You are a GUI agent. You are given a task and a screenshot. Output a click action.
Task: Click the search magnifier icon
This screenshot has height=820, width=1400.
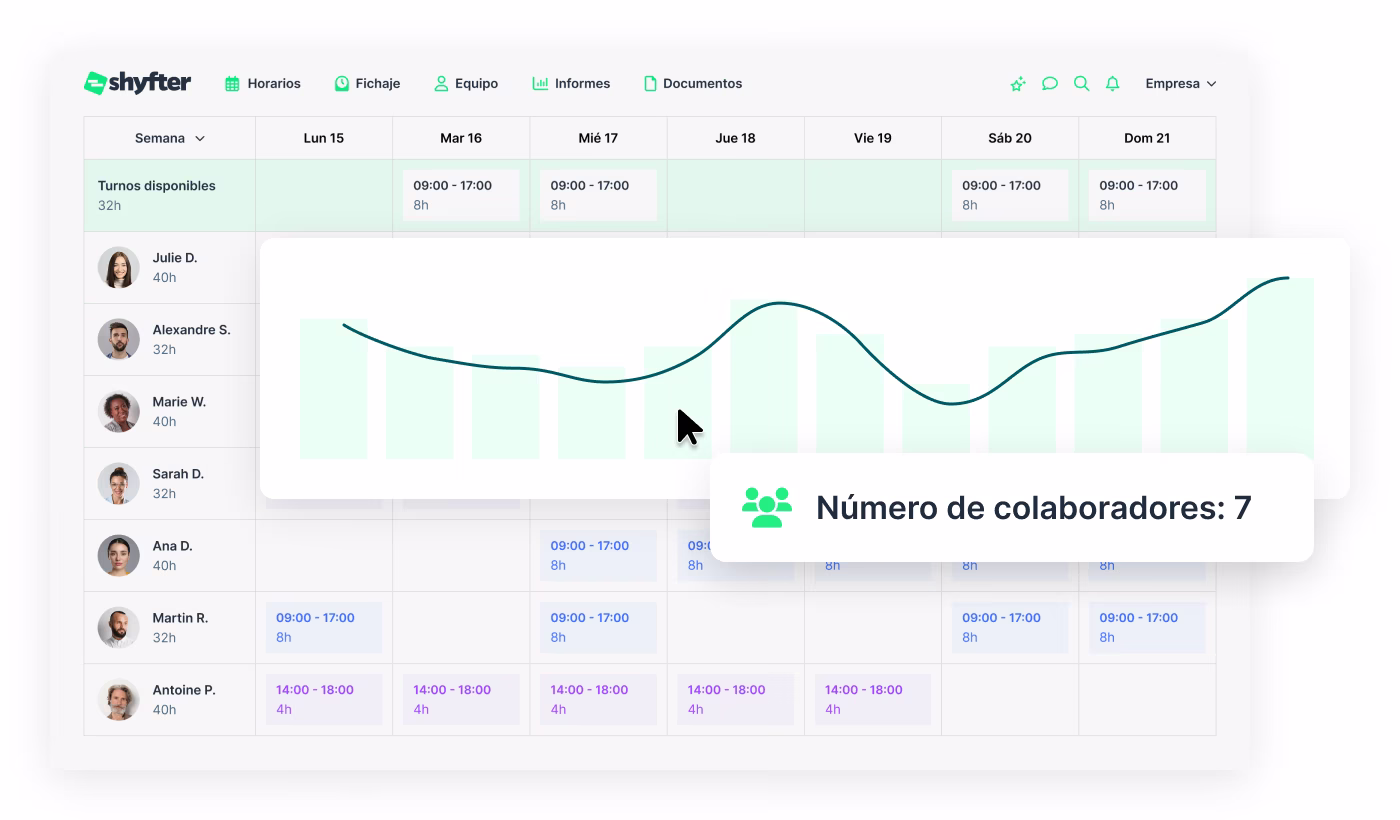tap(1081, 84)
